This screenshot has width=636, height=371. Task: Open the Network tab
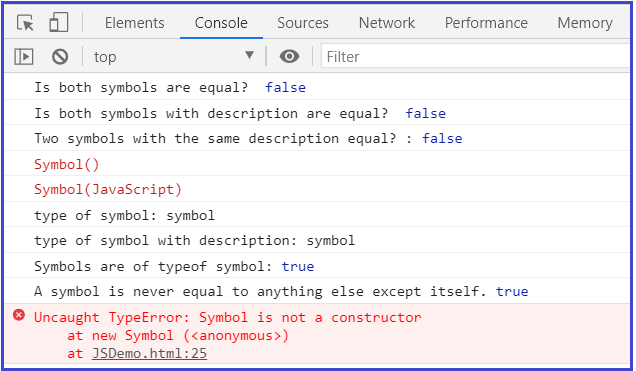(x=387, y=23)
